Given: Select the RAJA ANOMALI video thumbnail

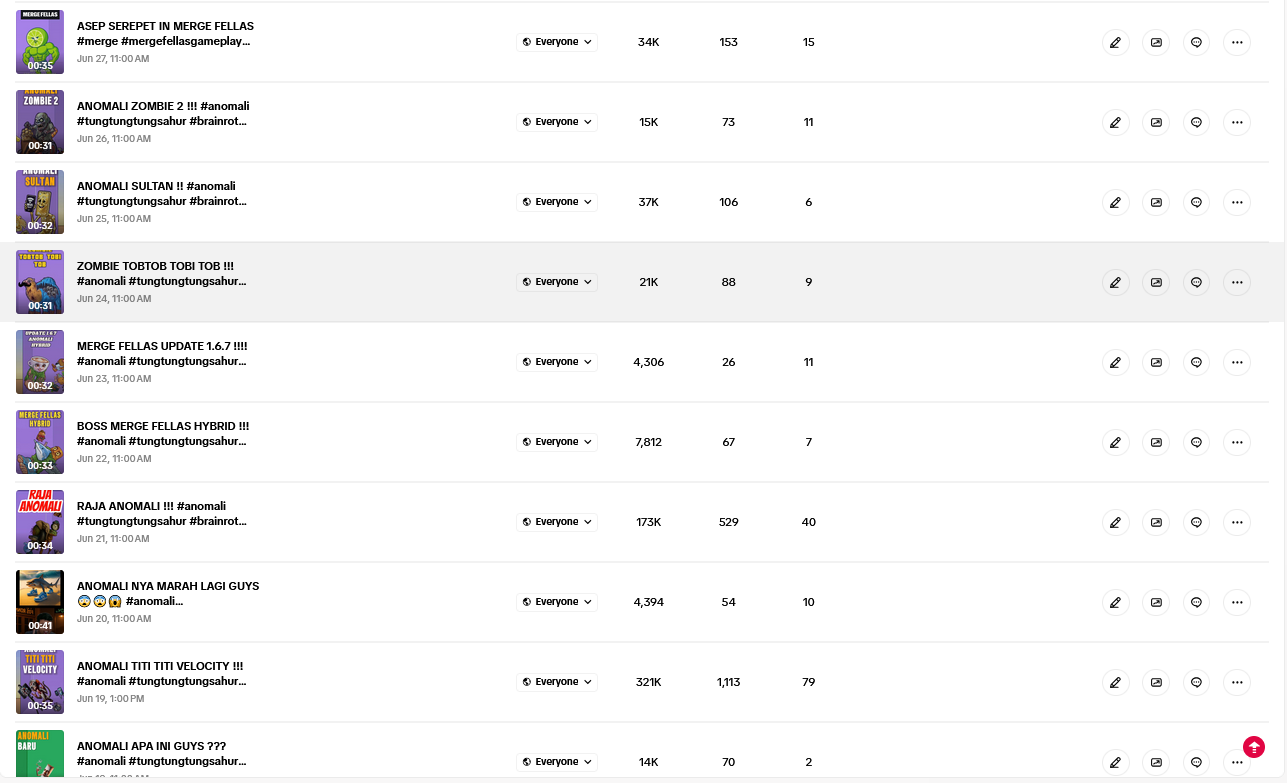Looking at the screenshot, I should tap(40, 522).
